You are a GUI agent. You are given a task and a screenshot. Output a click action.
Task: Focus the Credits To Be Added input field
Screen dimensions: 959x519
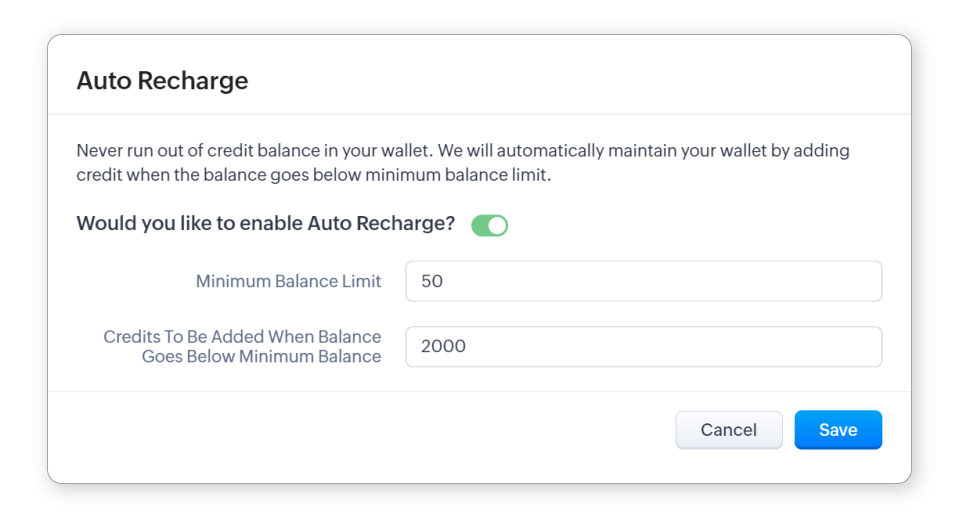click(x=643, y=346)
